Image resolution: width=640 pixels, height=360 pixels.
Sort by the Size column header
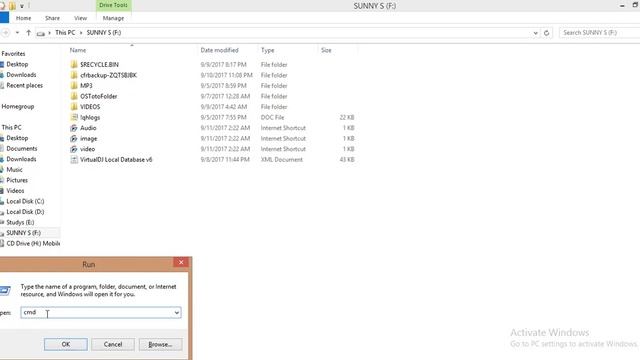326,50
